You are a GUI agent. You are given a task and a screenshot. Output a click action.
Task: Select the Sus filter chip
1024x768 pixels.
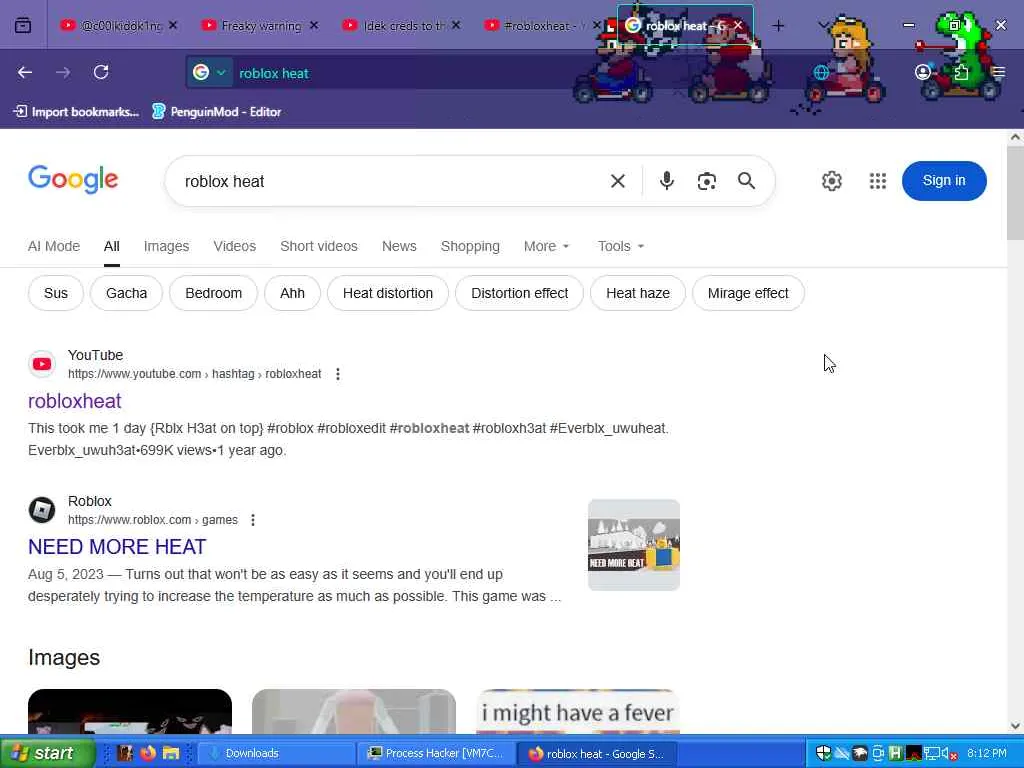pyautogui.click(x=56, y=293)
